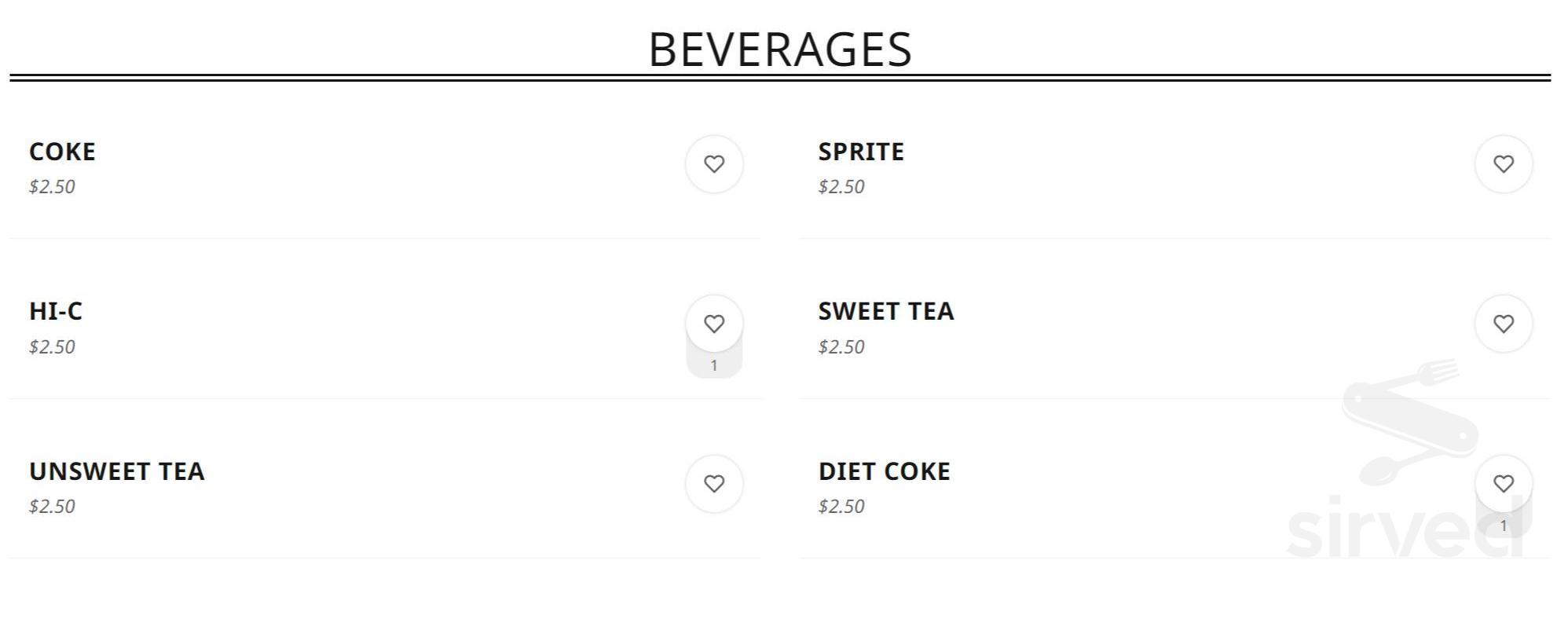
Task: Favorite Unsweet Tea with its heart icon
Action: (x=713, y=484)
